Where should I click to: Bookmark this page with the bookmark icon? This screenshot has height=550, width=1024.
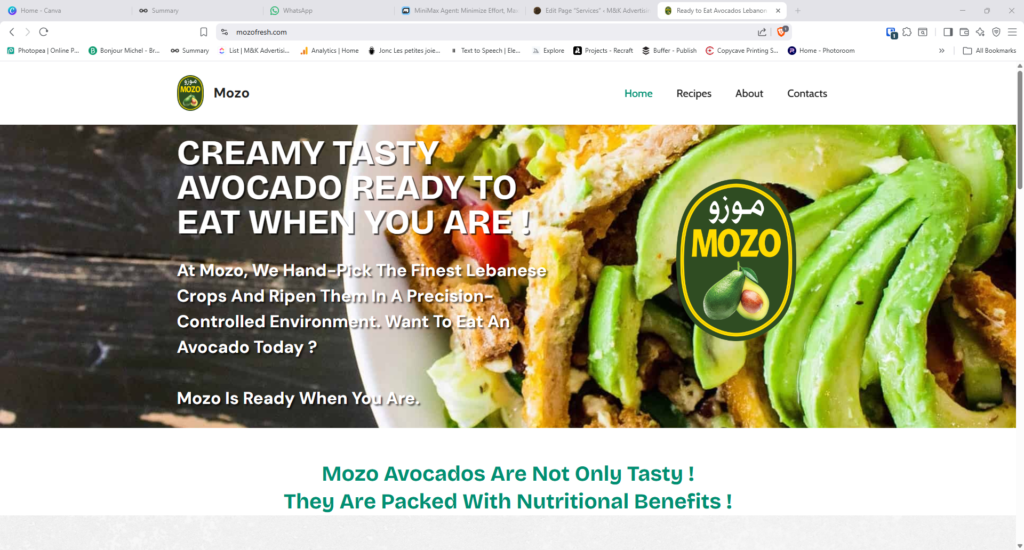point(204,32)
